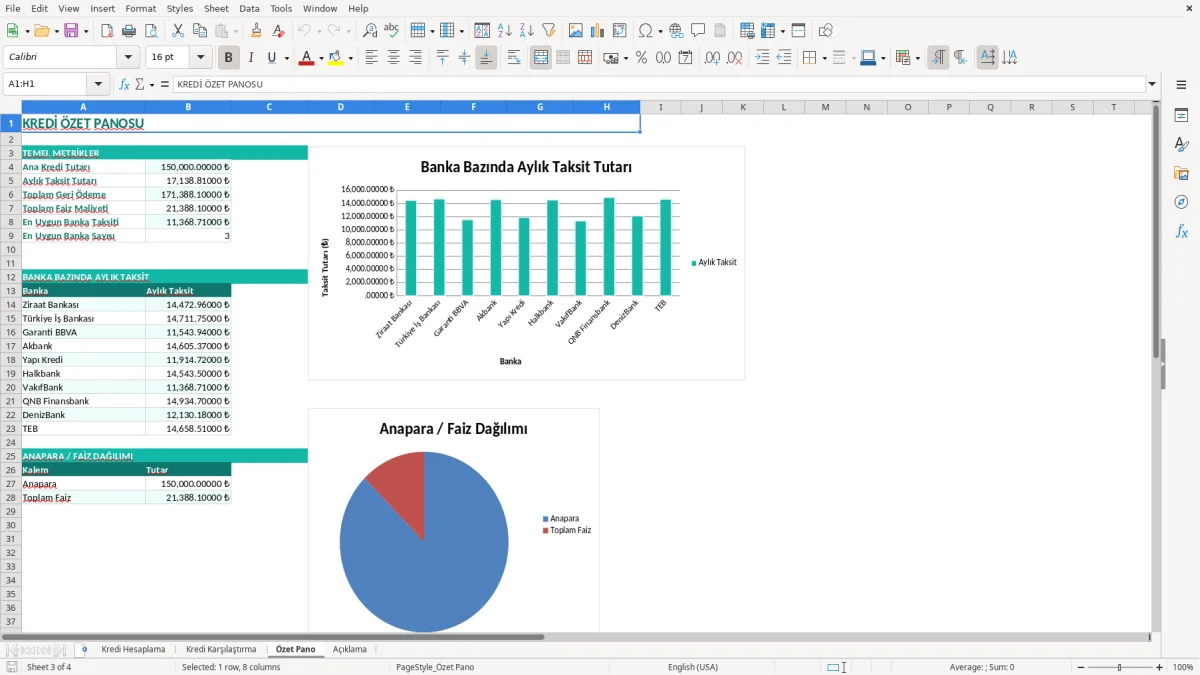The image size is (1200, 675).
Task: Open Sidebar Properties panel icon
Action: (1181, 116)
